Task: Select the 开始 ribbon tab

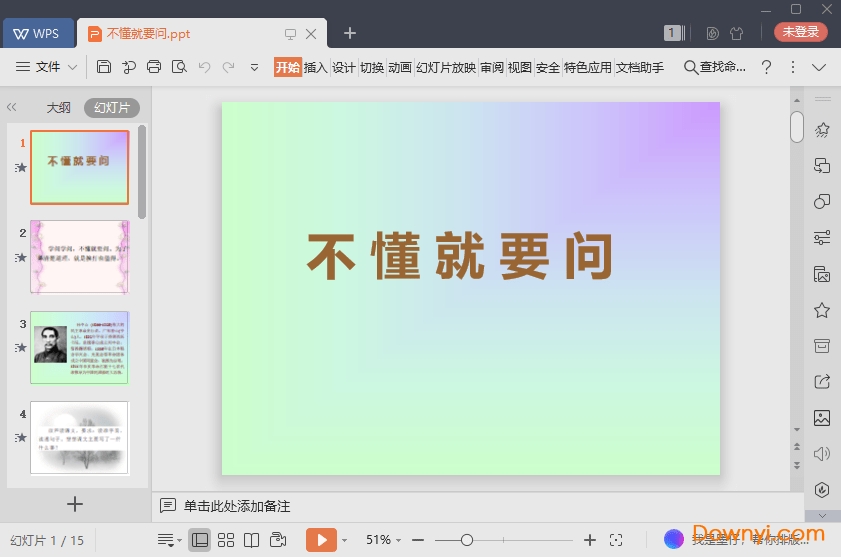Action: click(287, 67)
